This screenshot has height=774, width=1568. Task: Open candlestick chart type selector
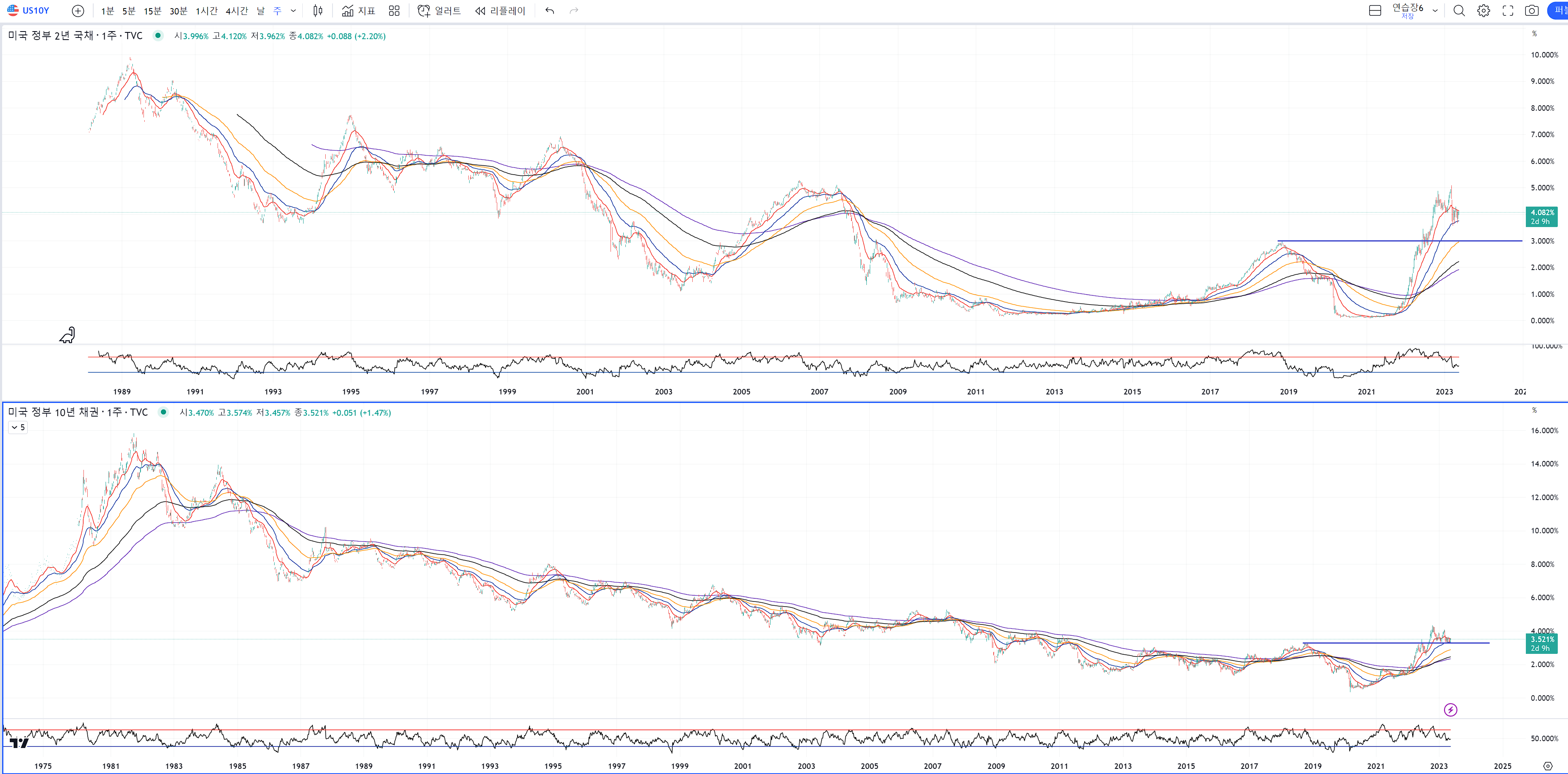(x=317, y=10)
